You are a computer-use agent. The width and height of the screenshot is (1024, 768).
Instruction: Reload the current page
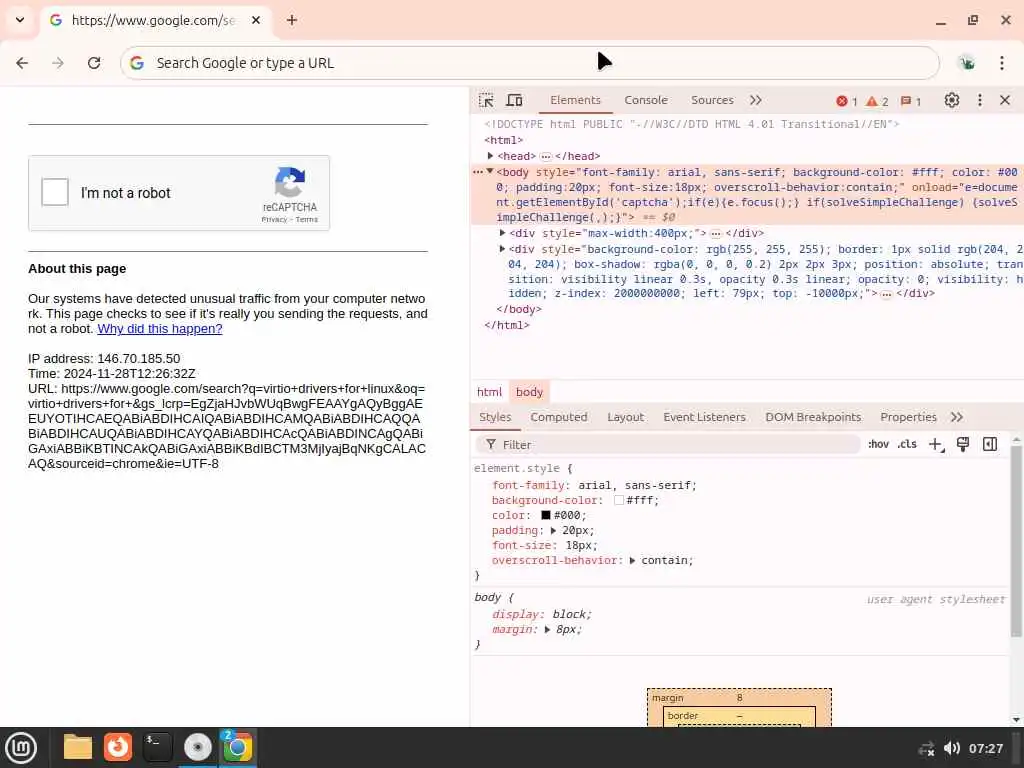pos(94,63)
